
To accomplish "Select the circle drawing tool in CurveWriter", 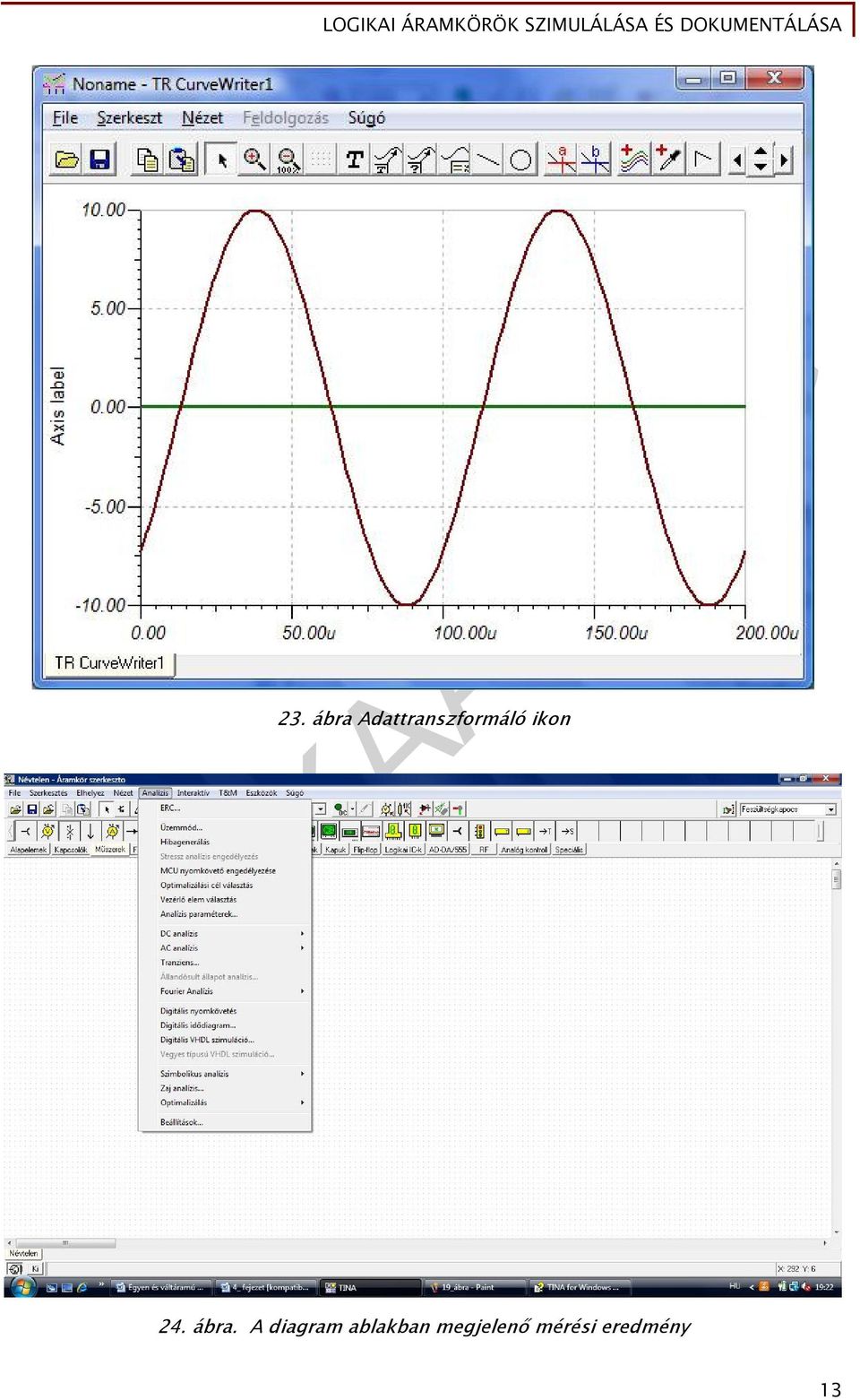I will [520, 160].
